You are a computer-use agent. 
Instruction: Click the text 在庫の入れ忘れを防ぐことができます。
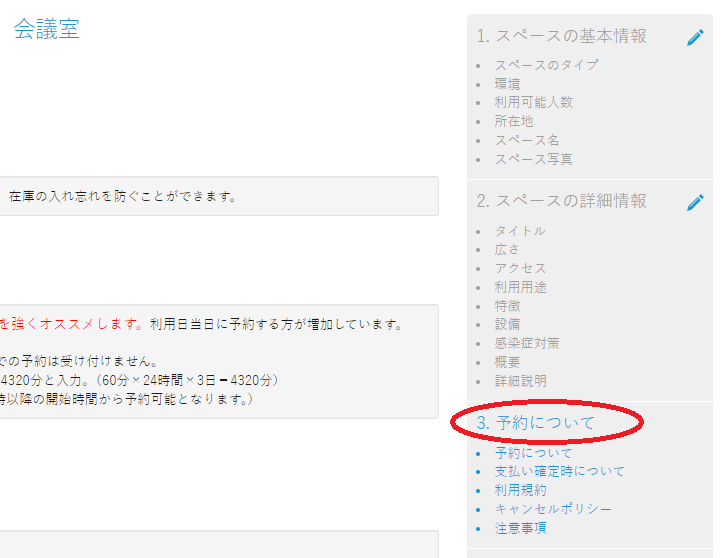(x=123, y=196)
